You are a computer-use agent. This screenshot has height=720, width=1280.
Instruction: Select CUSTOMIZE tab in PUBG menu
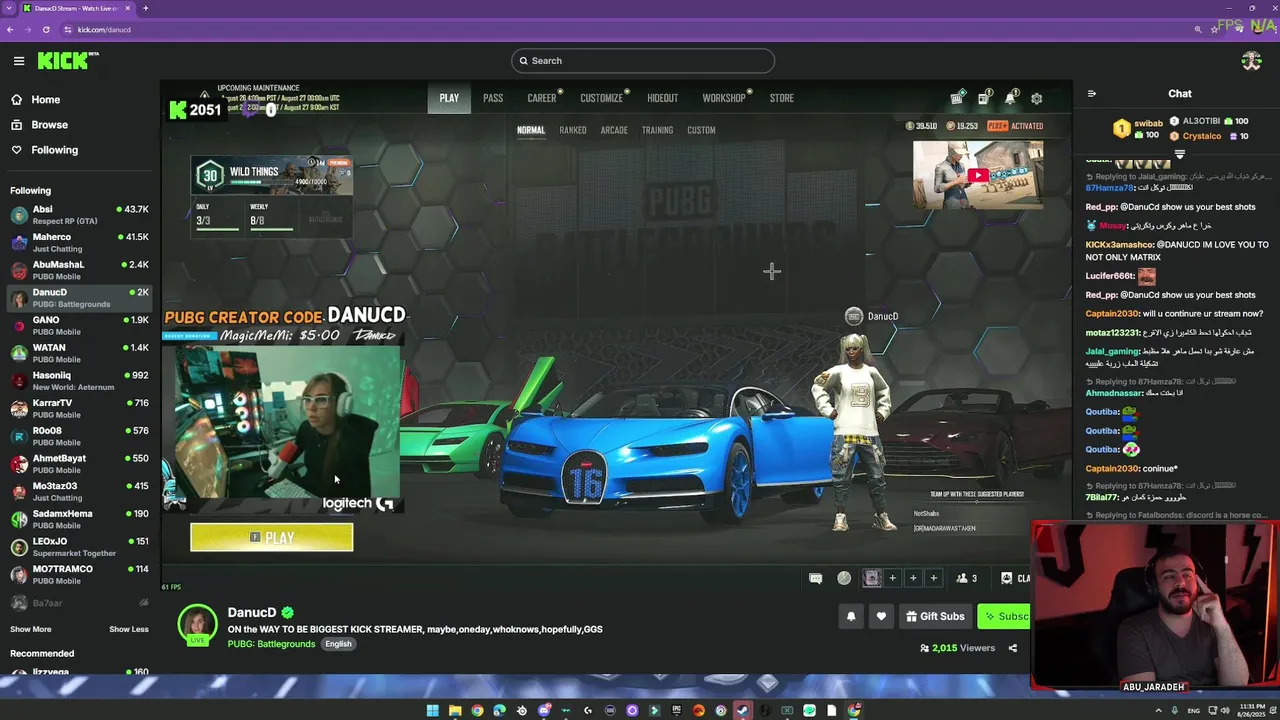[x=602, y=98]
